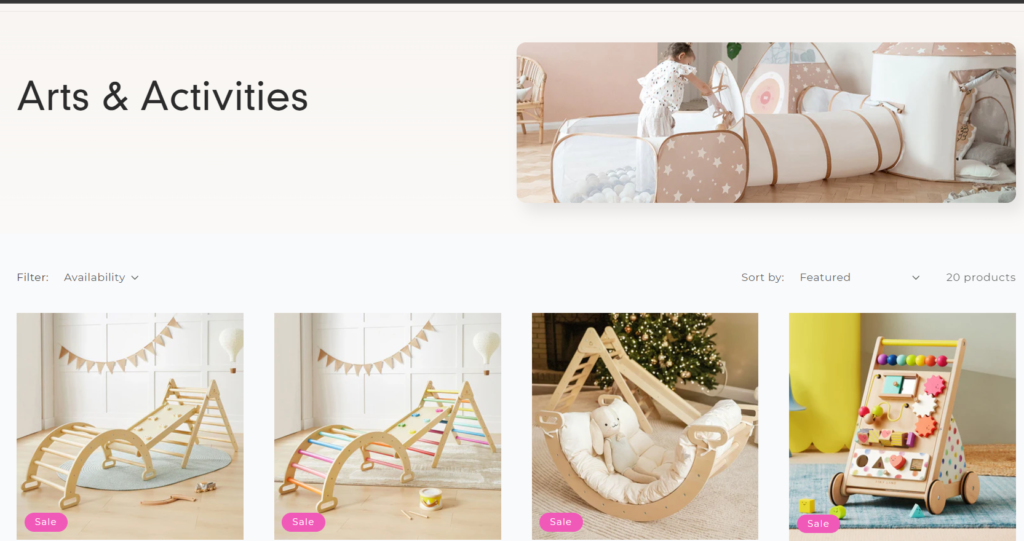Open the Availability filter dropdown

(101, 277)
